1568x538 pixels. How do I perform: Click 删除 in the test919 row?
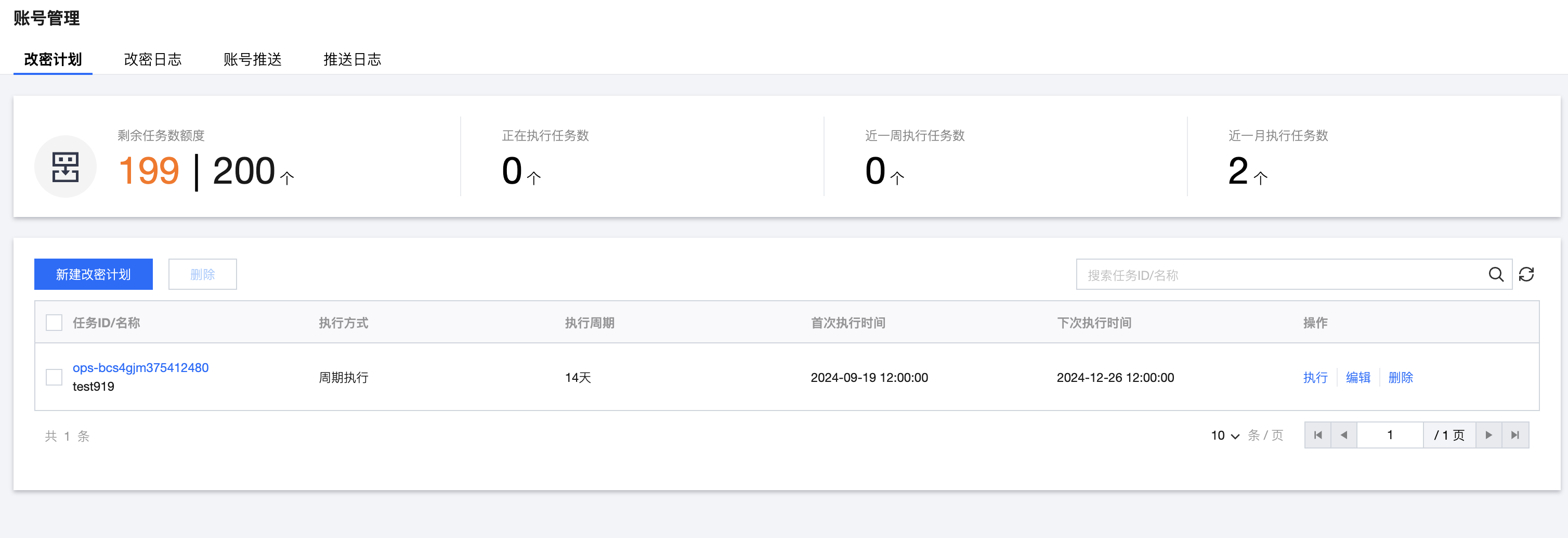pos(1400,377)
